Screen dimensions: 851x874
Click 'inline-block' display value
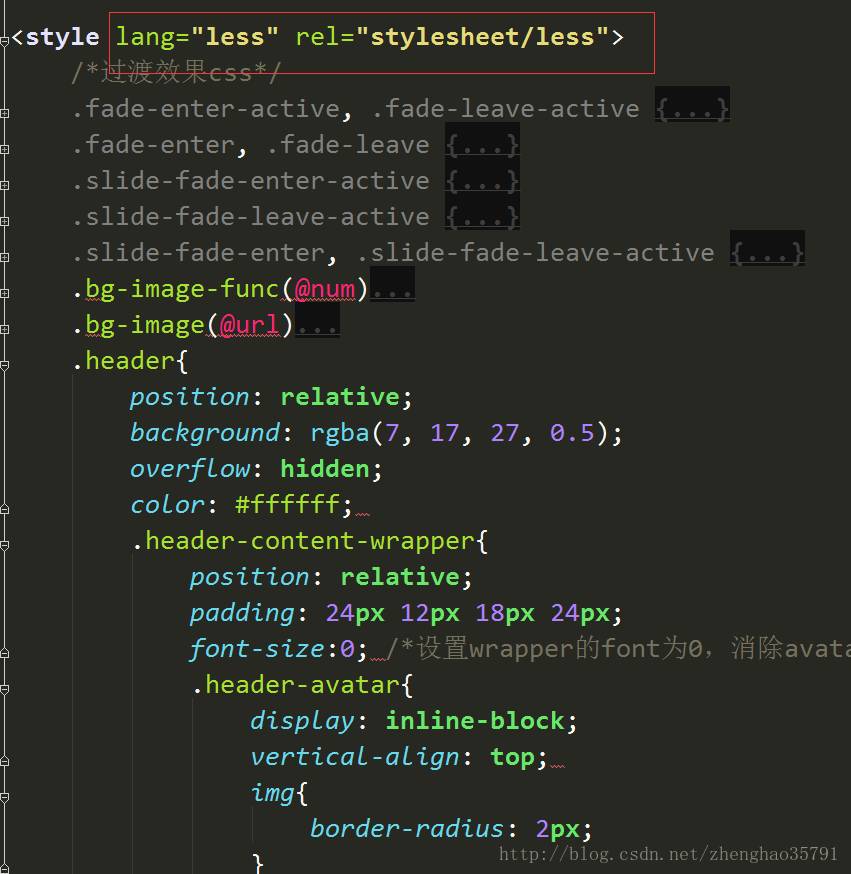[x=475, y=721]
